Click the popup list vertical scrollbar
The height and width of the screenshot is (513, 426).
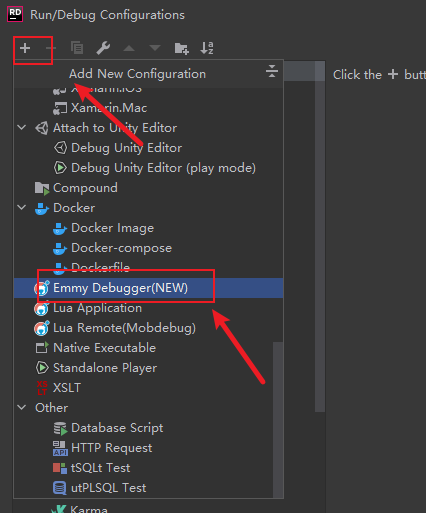(x=278, y=419)
